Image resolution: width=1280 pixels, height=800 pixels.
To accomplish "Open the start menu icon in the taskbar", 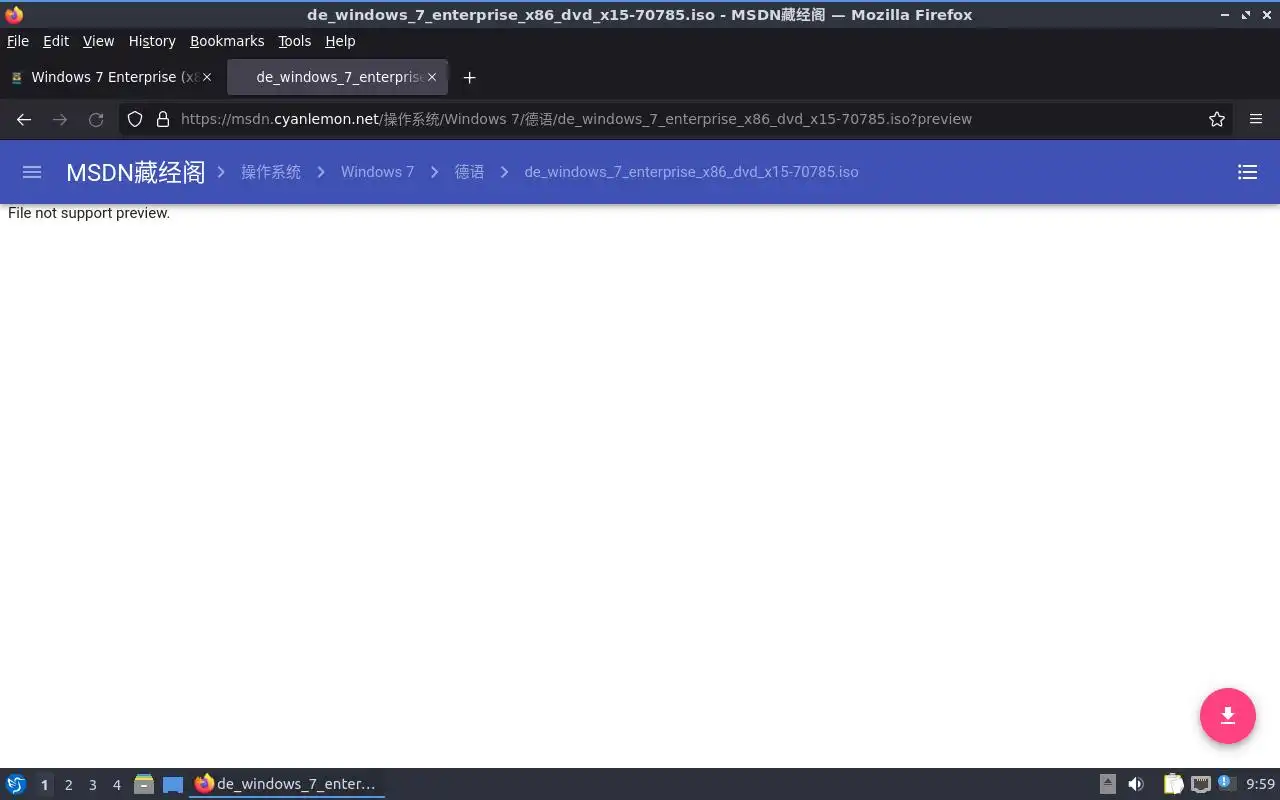I will click(16, 784).
